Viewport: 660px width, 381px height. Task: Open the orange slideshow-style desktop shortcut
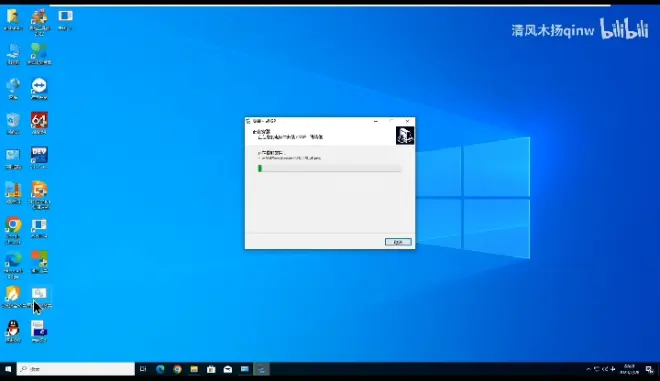tap(39, 195)
